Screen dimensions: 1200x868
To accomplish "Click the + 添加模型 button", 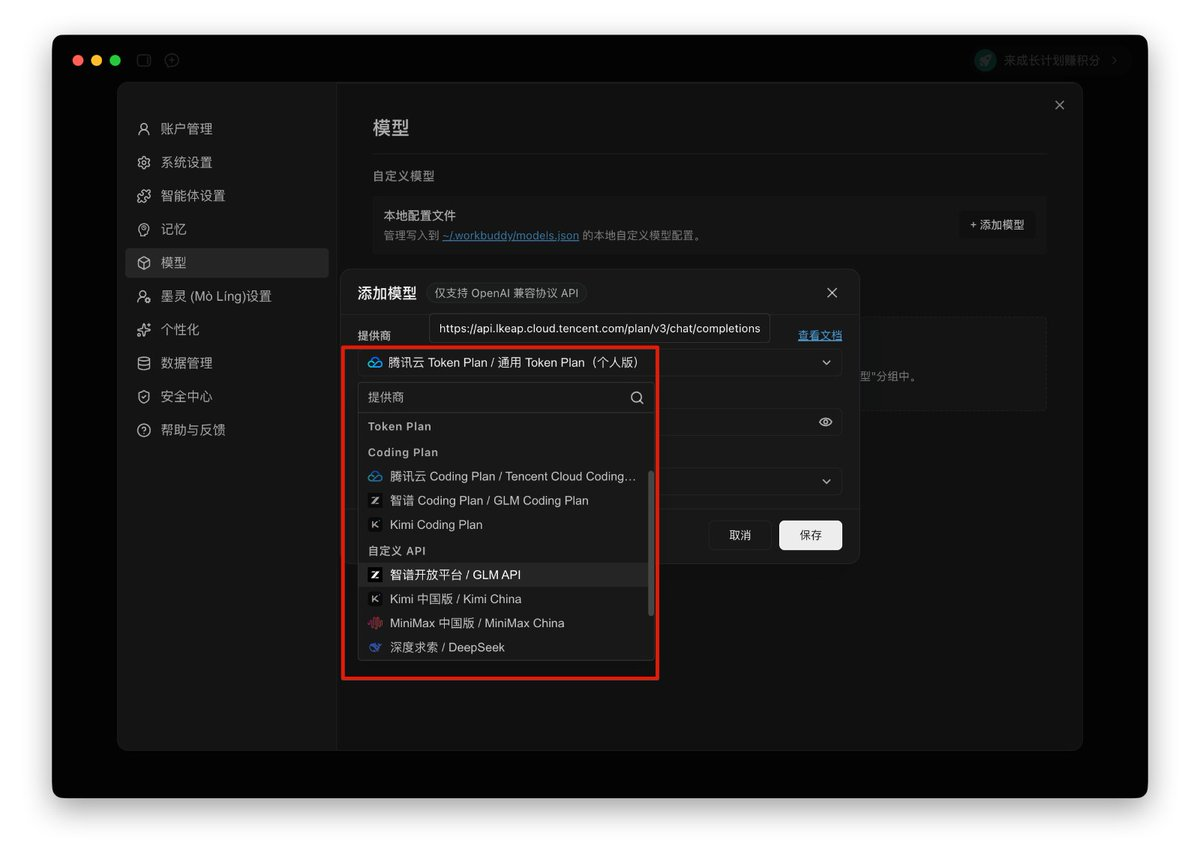I will 997,225.
